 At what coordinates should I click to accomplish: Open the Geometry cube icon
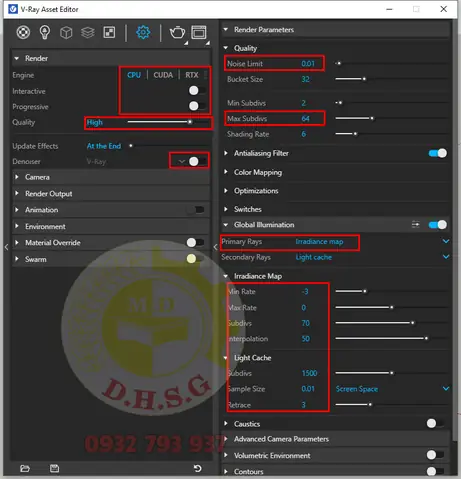pyautogui.click(x=66, y=33)
